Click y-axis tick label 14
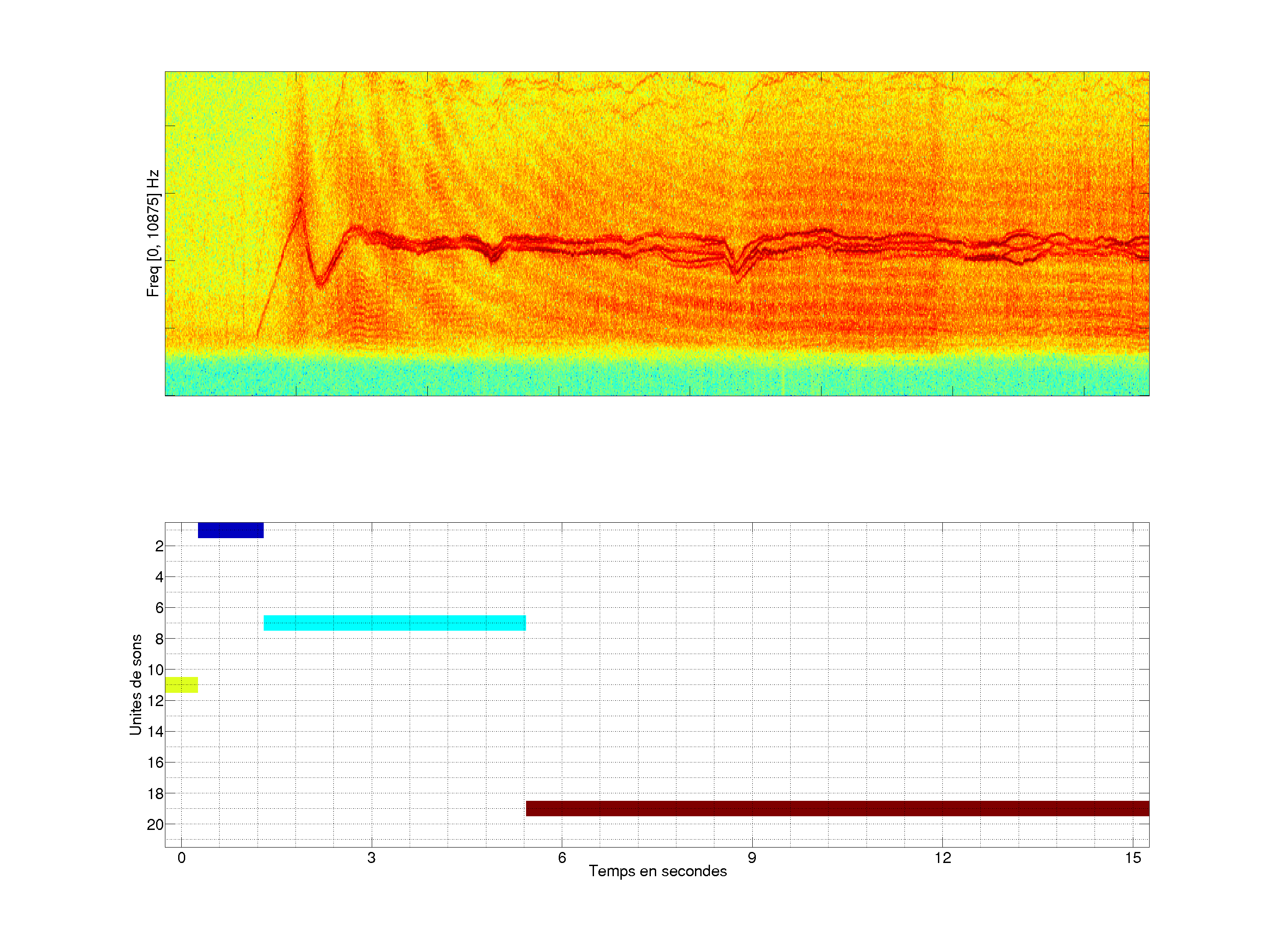This screenshot has height=952, width=1270. 156,732
